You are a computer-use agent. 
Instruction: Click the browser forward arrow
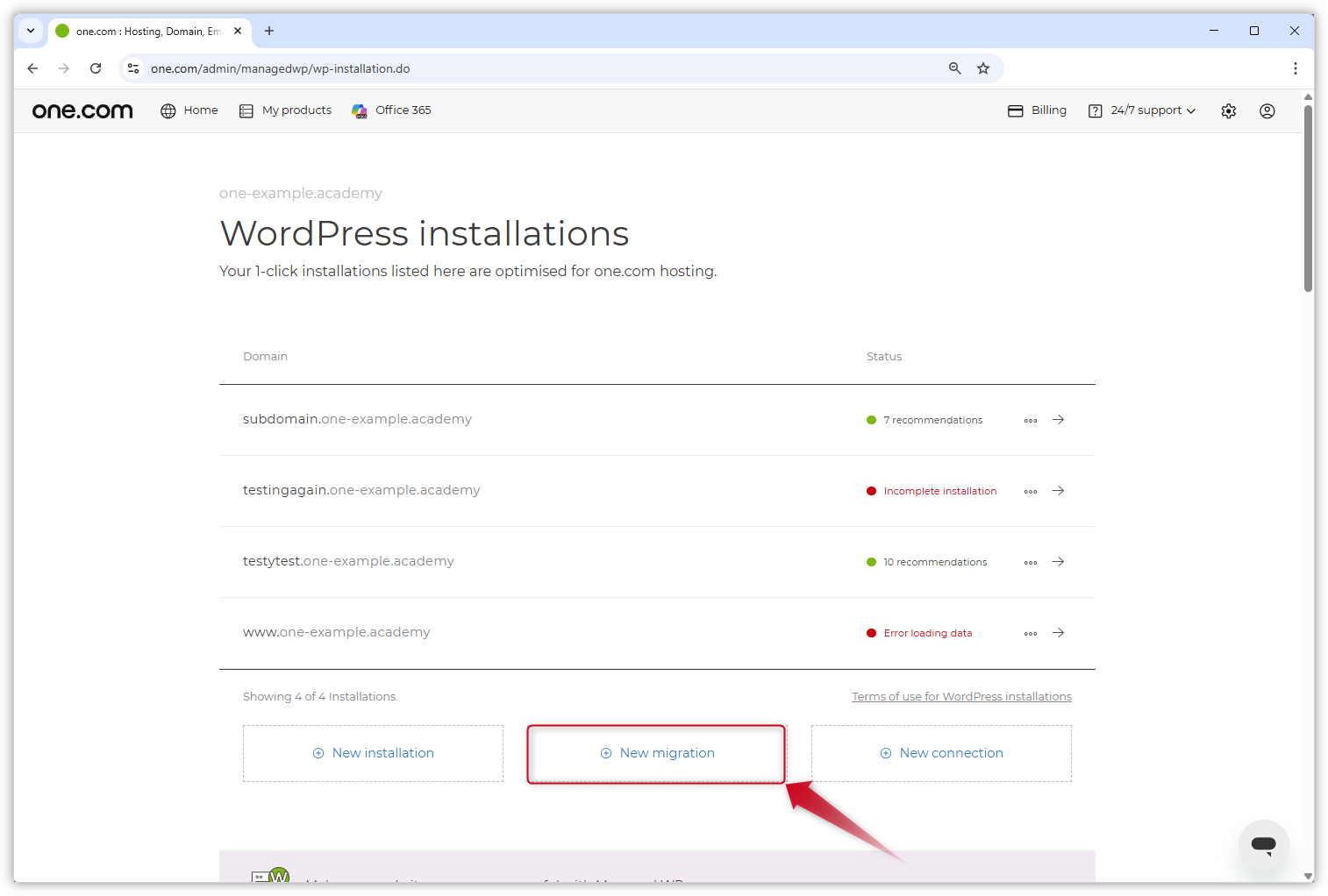tap(64, 68)
